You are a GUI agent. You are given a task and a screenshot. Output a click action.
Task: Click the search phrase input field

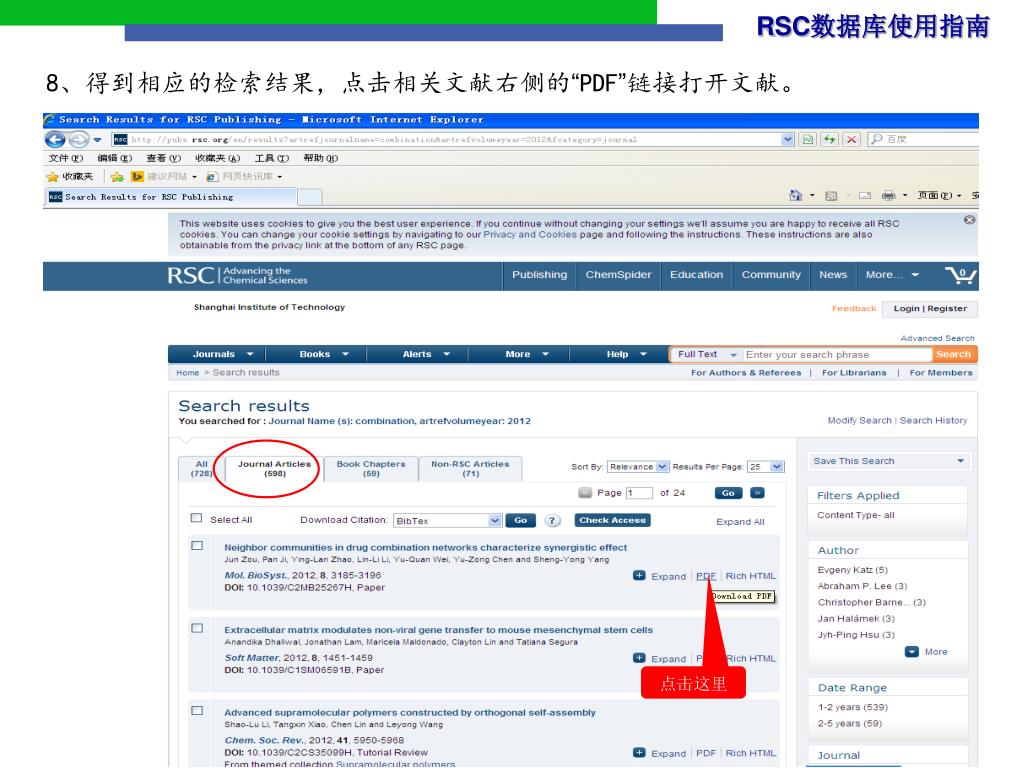(837, 354)
